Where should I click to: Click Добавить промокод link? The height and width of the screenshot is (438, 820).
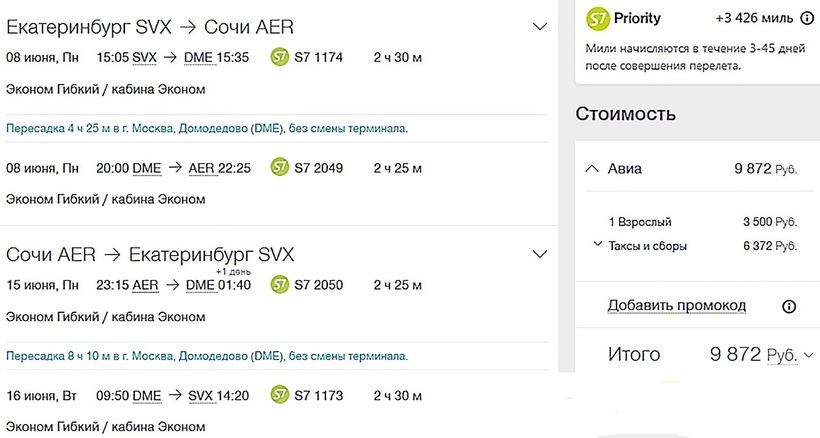tap(677, 305)
